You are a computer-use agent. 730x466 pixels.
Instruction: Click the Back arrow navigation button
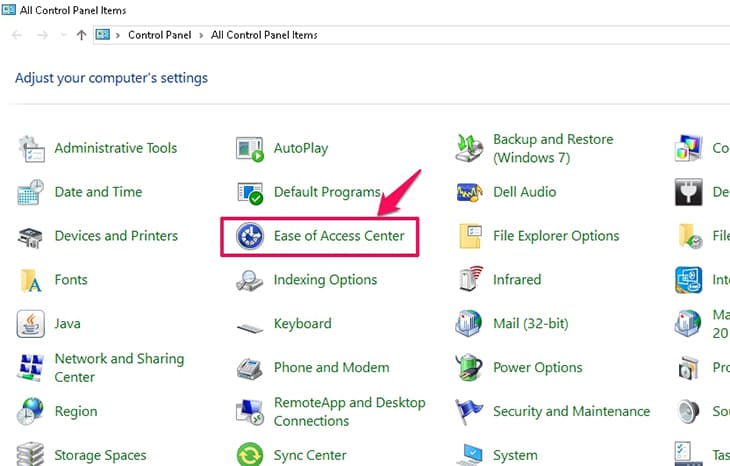click(x=17, y=35)
